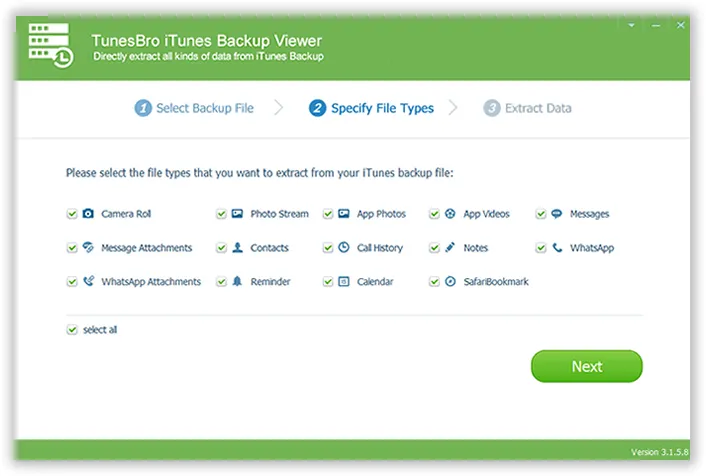The height and width of the screenshot is (476, 706).
Task: Click the Camera Roll camera icon
Action: pos(88,214)
